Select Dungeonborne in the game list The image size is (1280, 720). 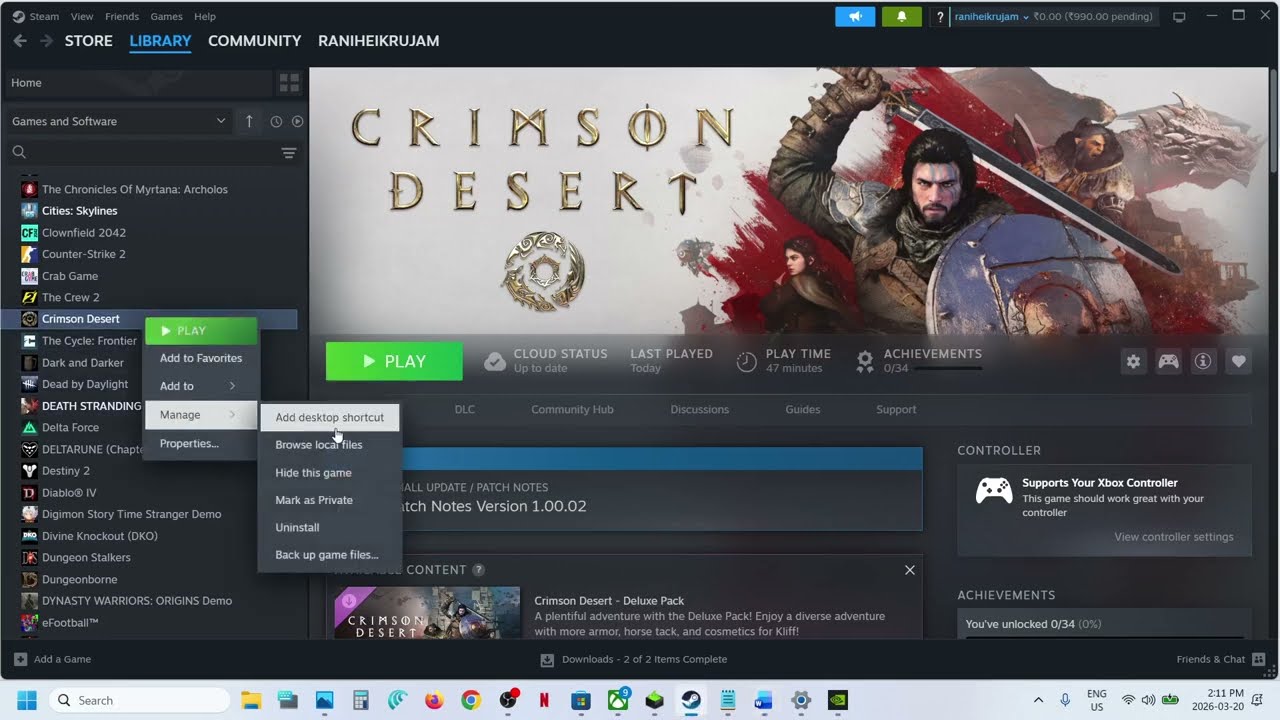pos(80,579)
